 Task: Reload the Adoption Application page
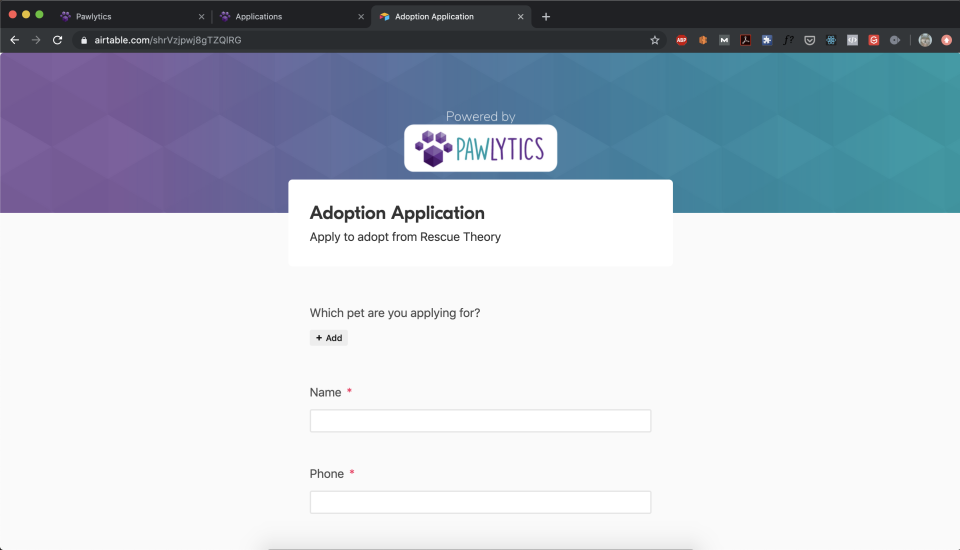pyautogui.click(x=58, y=40)
